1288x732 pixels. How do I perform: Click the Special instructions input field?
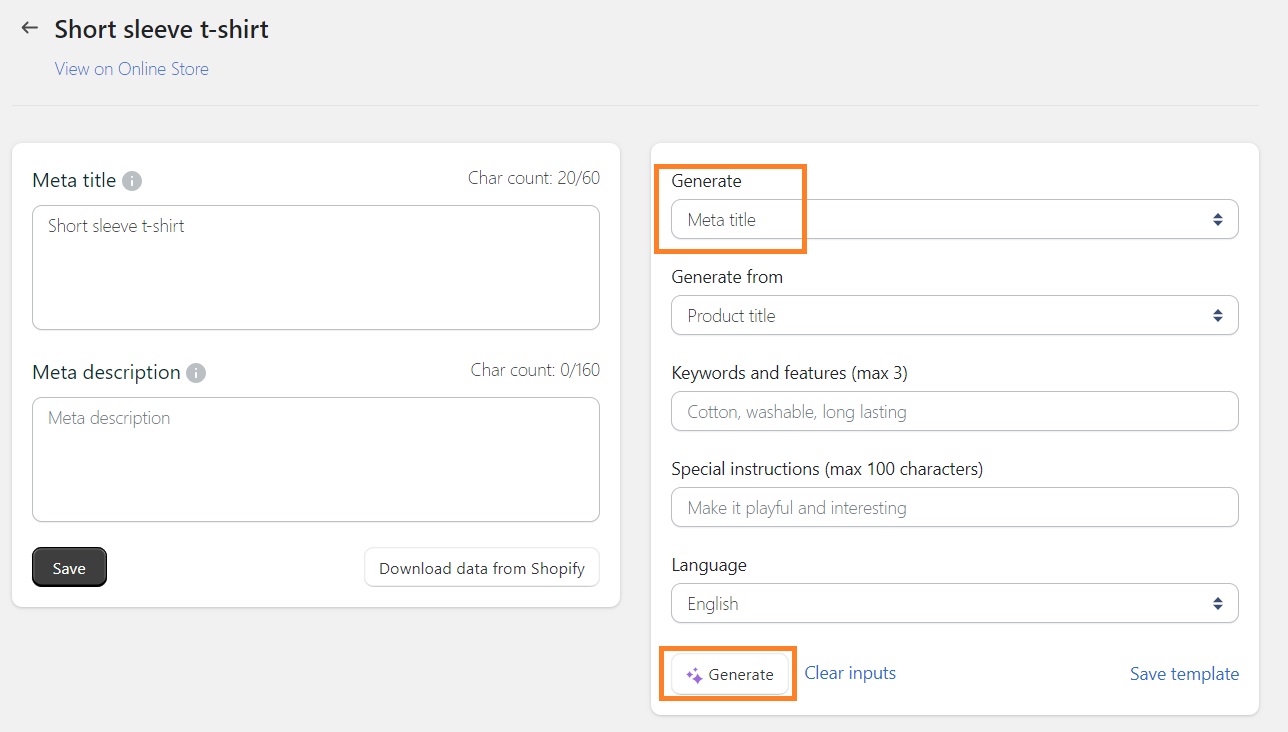click(x=954, y=507)
